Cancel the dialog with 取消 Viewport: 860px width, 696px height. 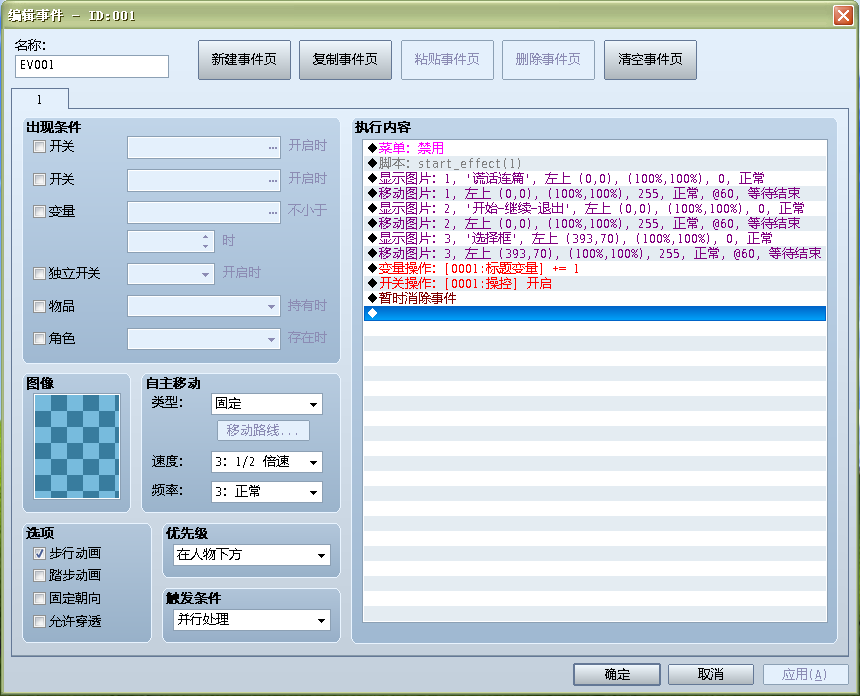point(711,674)
